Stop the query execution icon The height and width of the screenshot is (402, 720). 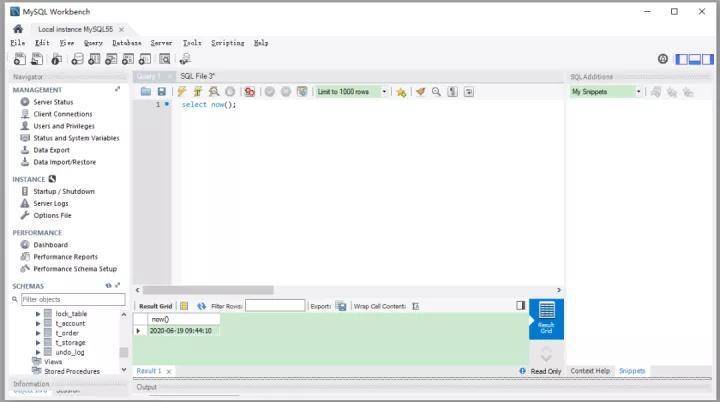(230, 91)
